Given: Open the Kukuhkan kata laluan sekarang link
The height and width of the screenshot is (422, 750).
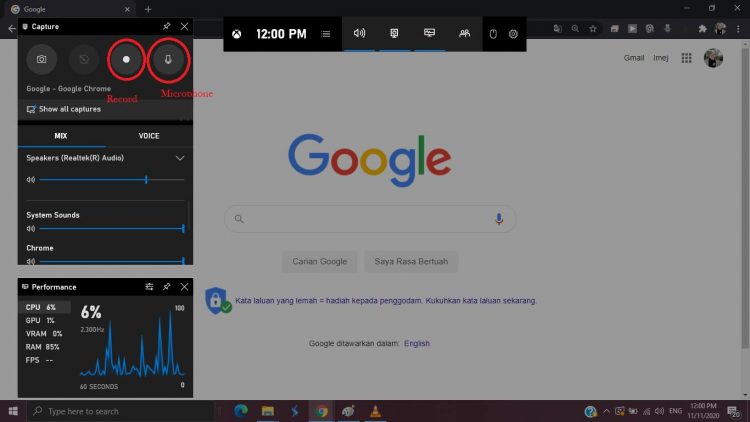Looking at the screenshot, I should pos(481,300).
